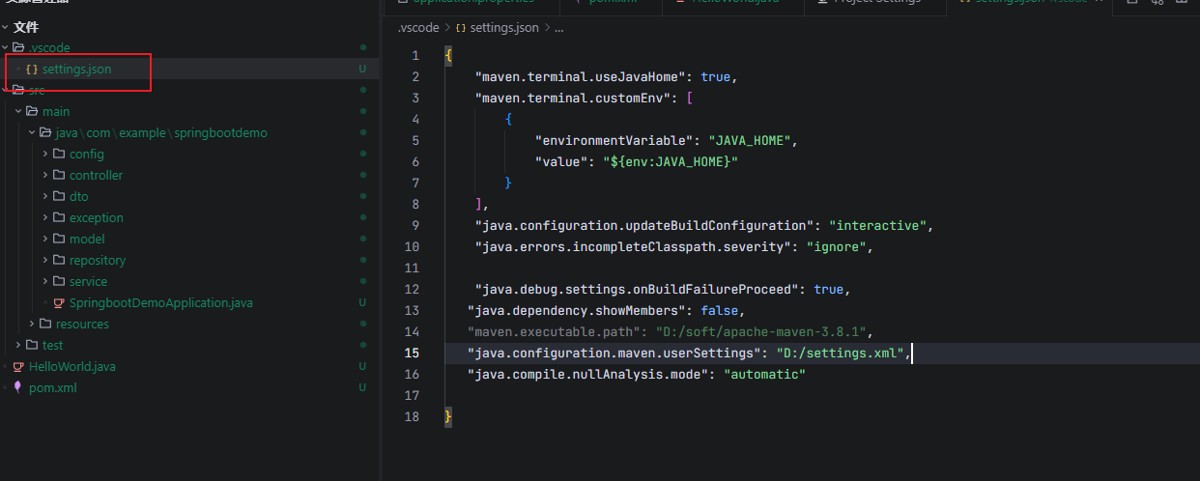Expand the repository folder chevron
1200x481 pixels.
click(x=46, y=260)
